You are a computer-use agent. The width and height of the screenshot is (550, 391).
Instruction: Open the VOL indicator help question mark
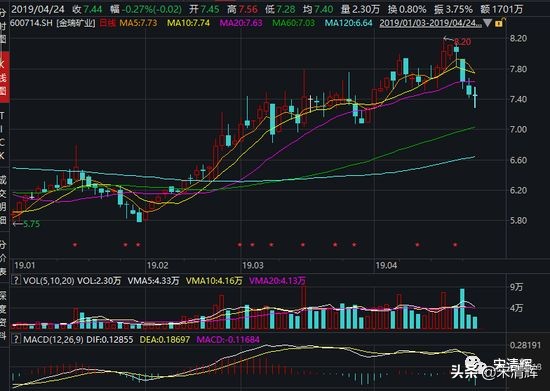(x=16, y=281)
